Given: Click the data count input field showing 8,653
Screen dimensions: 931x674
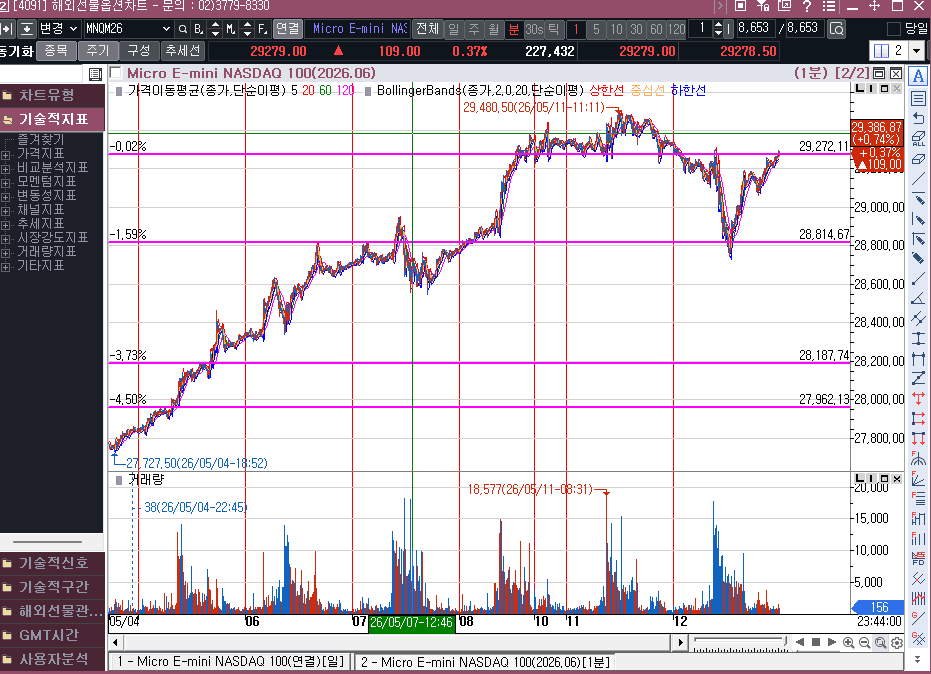Looking at the screenshot, I should point(754,29).
